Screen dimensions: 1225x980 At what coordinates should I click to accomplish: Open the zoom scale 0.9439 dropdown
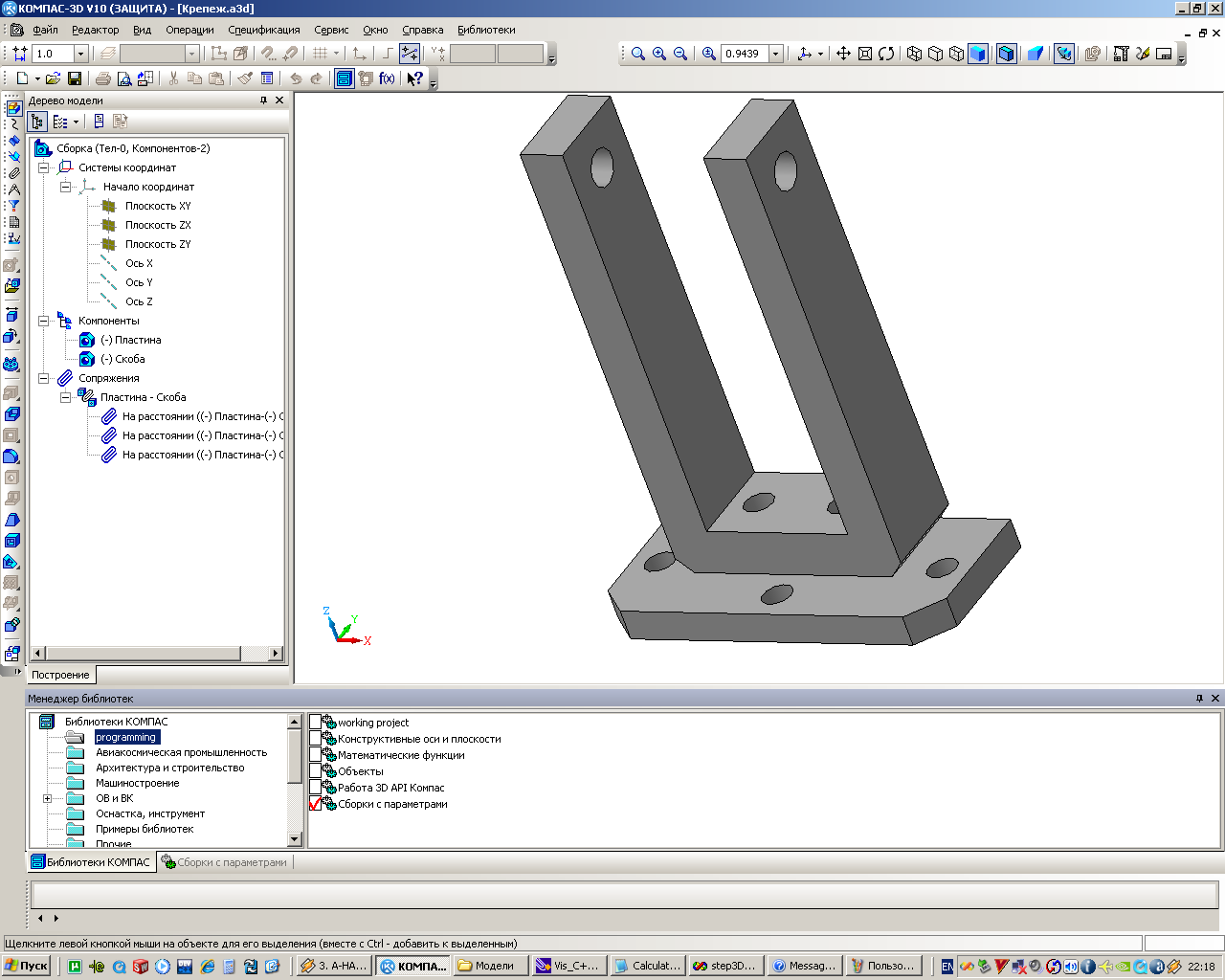(x=775, y=54)
